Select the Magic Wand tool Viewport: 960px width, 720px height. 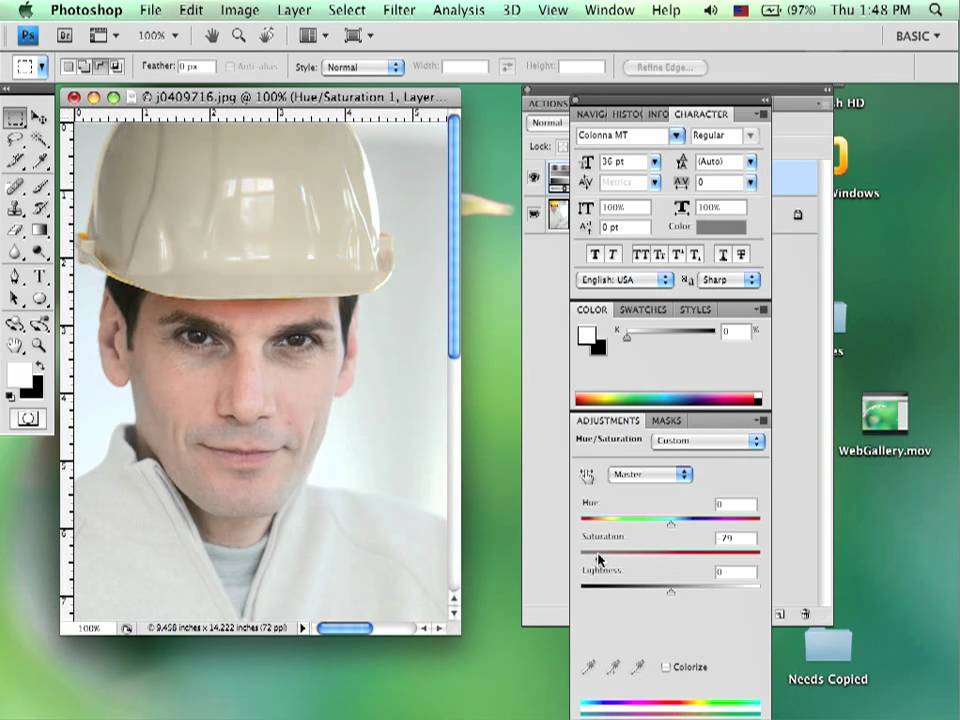[x=39, y=139]
